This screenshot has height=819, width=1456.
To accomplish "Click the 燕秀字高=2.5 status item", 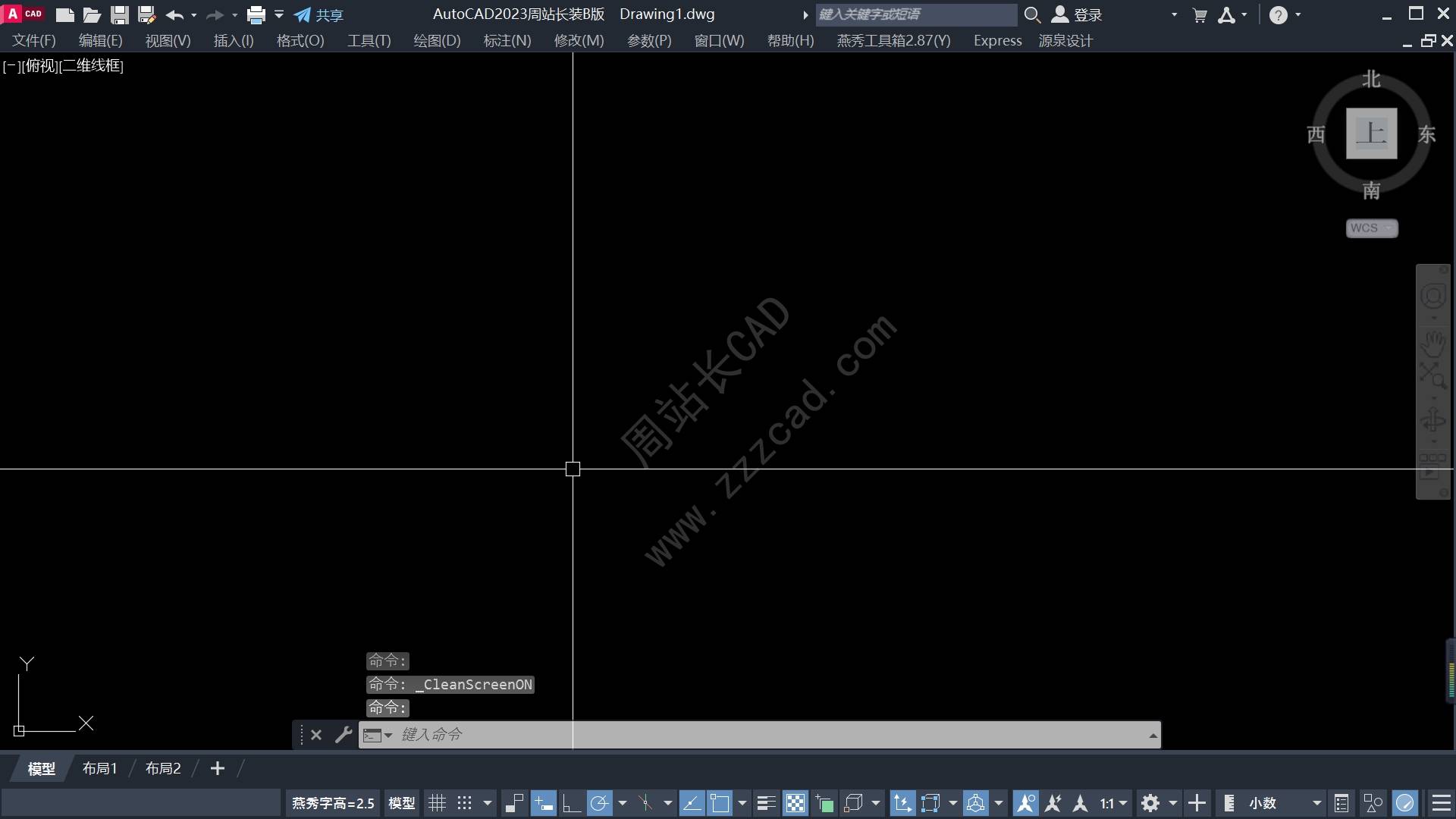I will pos(333,803).
